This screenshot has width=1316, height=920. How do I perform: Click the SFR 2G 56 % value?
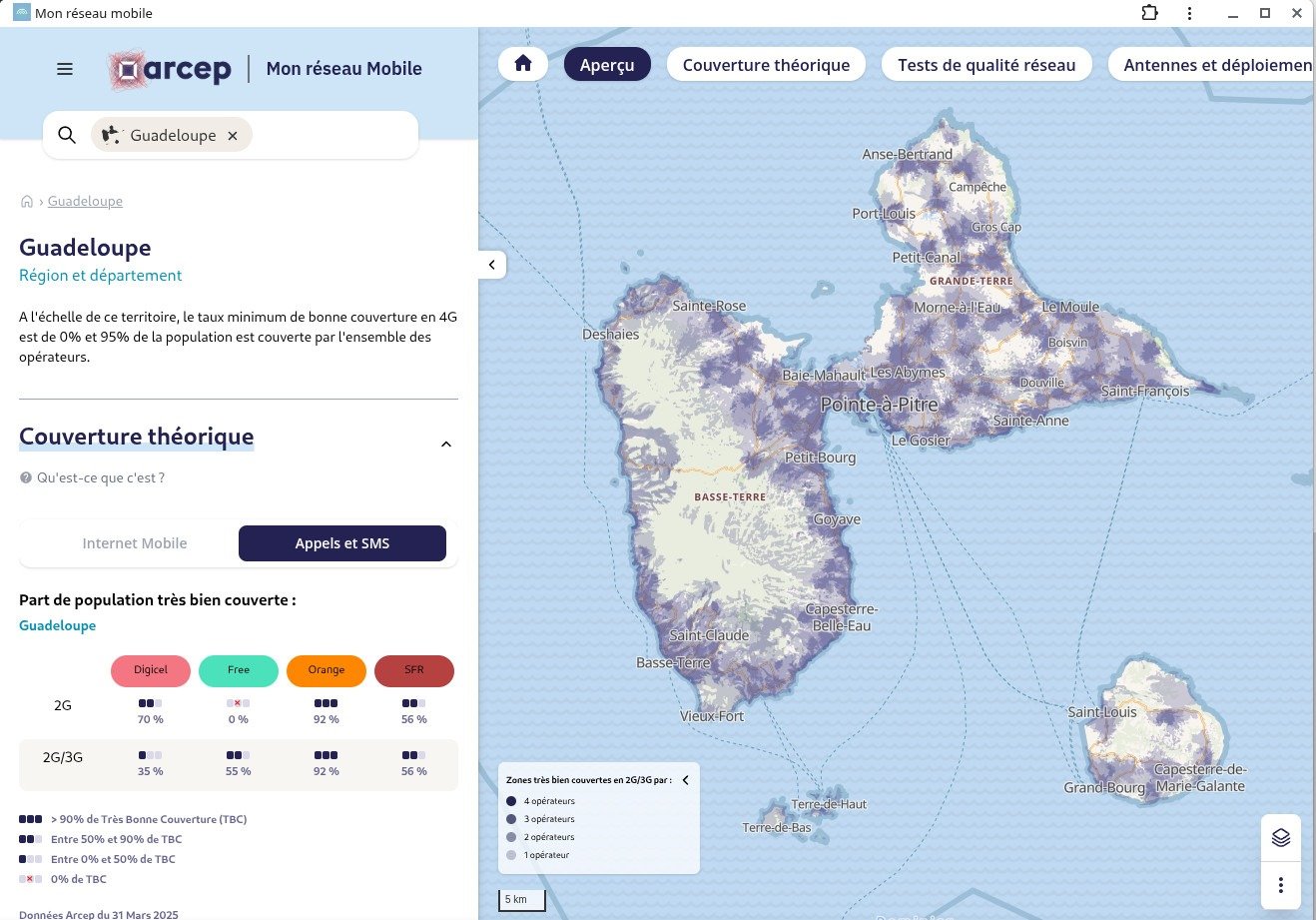tap(414, 719)
